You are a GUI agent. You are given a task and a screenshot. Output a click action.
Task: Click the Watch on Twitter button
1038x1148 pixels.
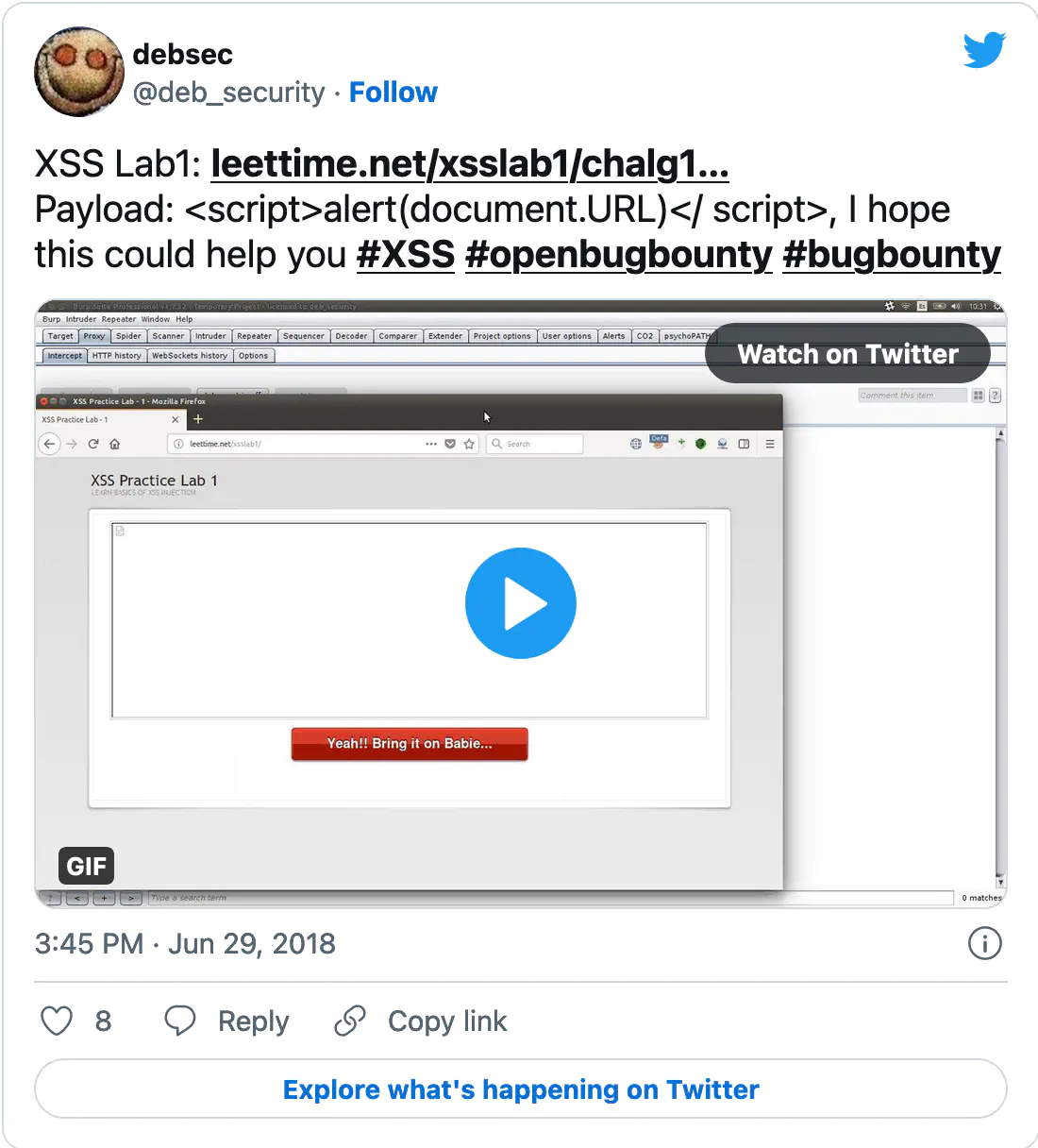(847, 354)
